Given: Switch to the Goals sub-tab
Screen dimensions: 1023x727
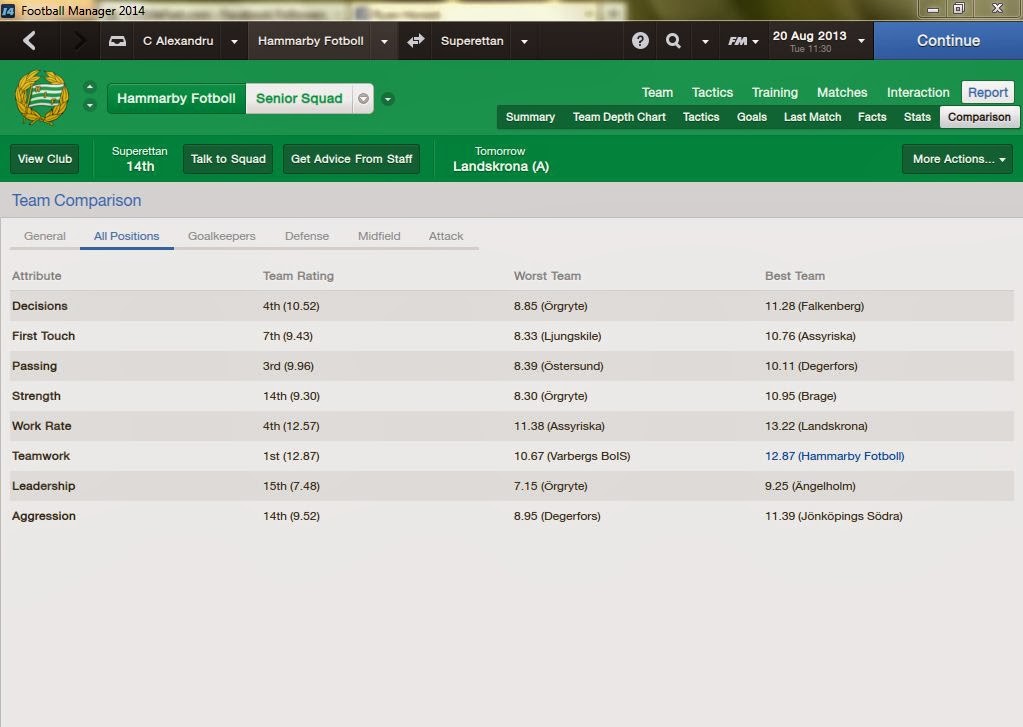Looking at the screenshot, I should [x=752, y=117].
